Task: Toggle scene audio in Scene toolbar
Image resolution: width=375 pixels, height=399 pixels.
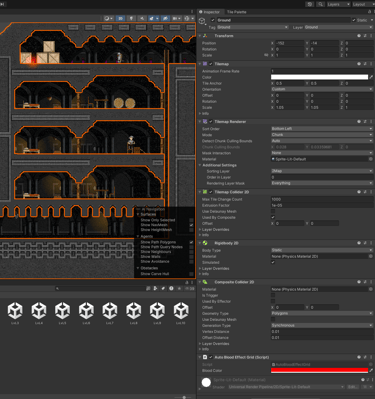Action: pyautogui.click(x=142, y=18)
